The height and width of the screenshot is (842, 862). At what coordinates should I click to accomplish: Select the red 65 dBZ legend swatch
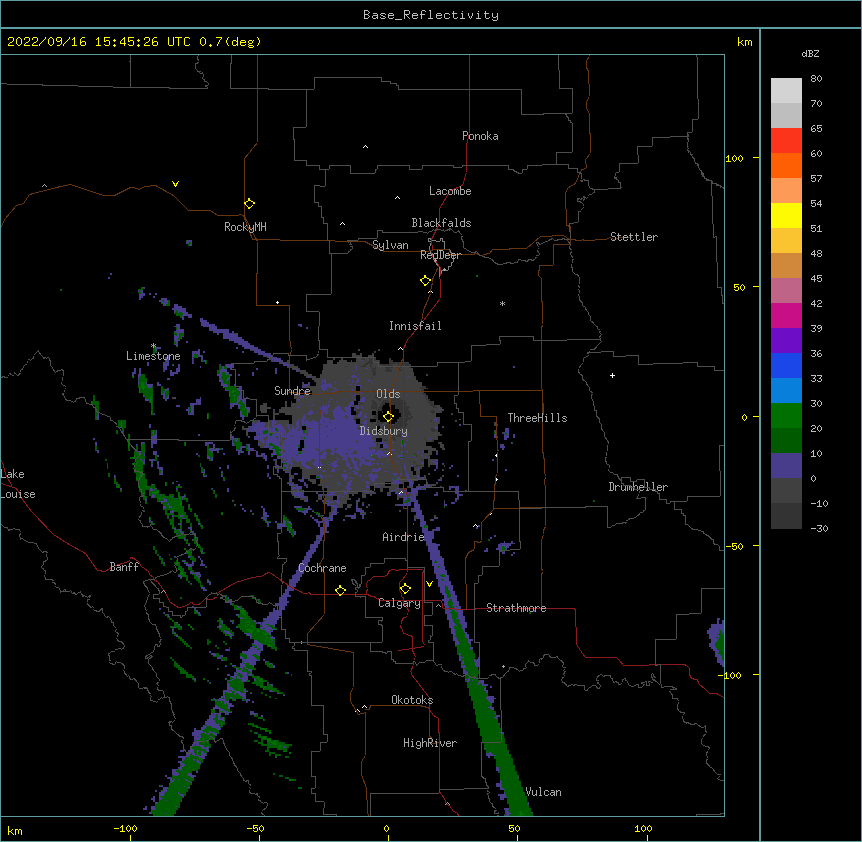[x=786, y=141]
